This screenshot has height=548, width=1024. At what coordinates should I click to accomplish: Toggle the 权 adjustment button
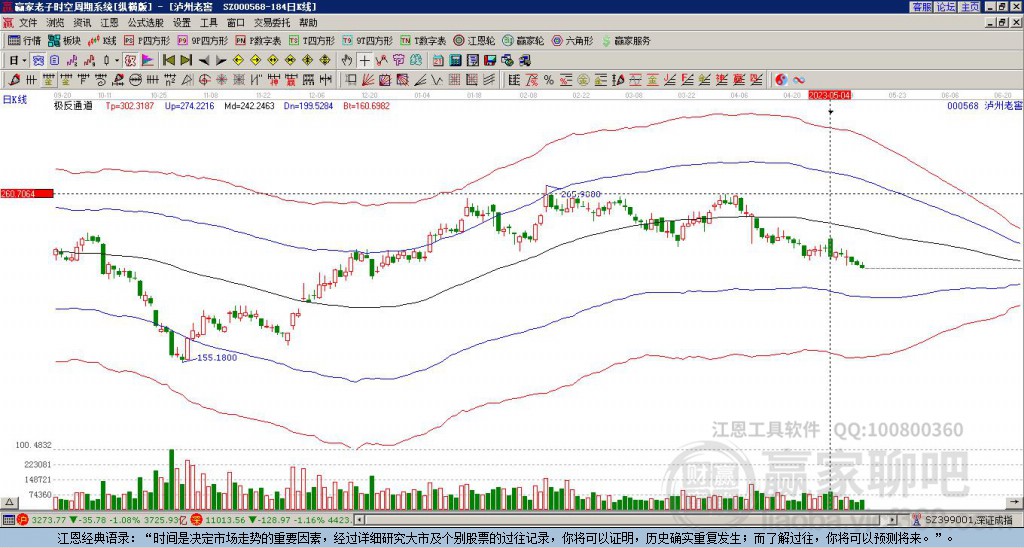(x=130, y=60)
